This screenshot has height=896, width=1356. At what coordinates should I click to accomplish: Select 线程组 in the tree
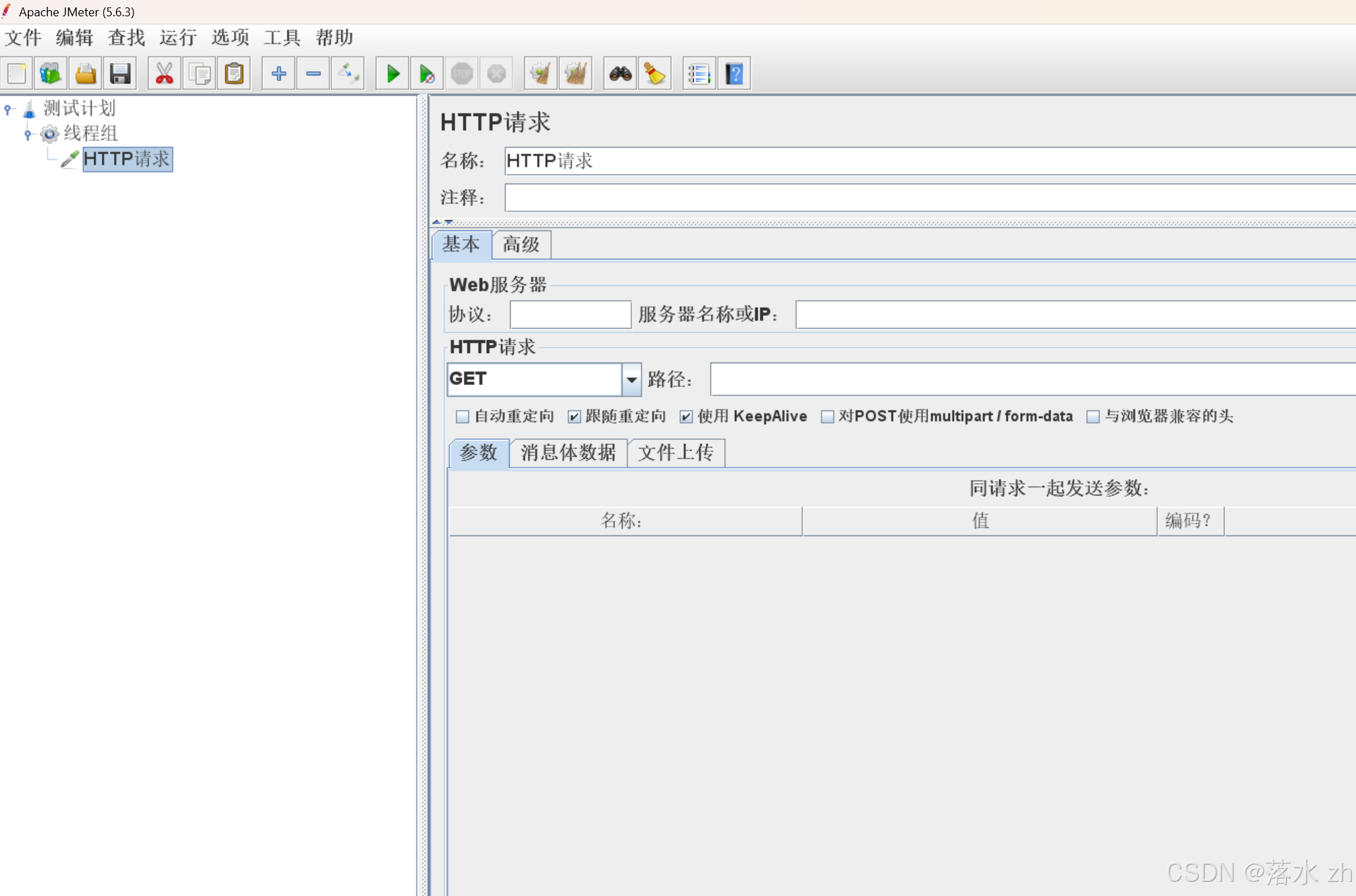90,134
